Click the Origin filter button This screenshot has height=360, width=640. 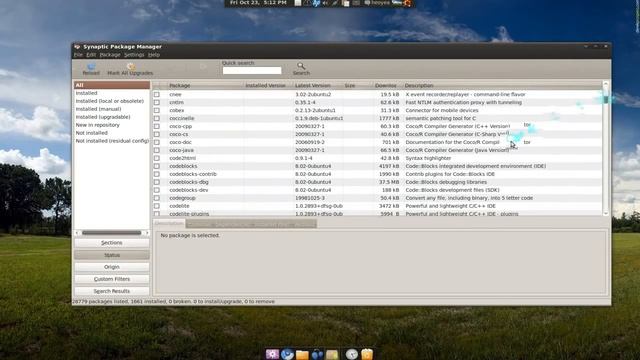point(112,267)
